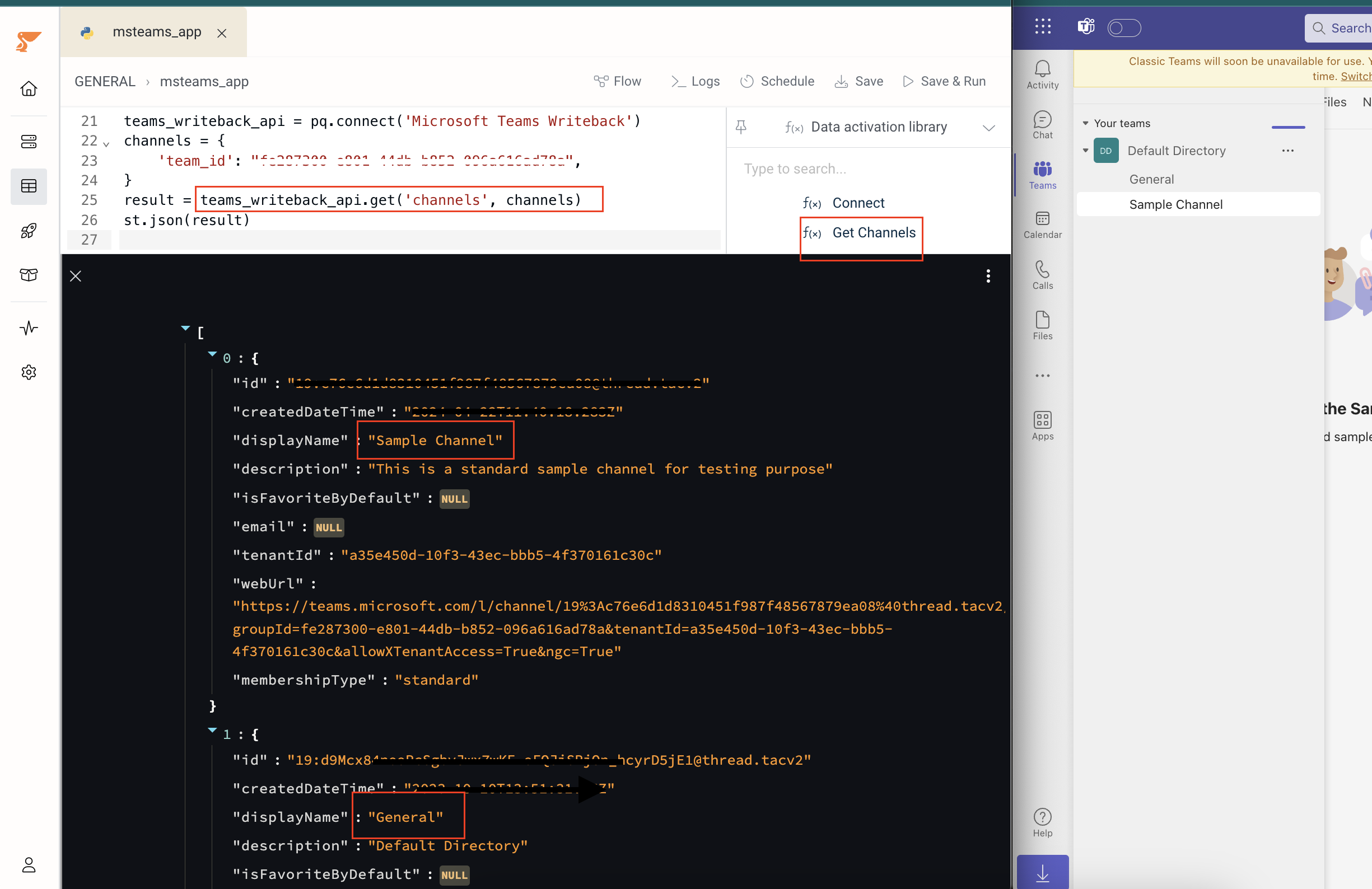Close the output panel with X
Viewport: 1372px width, 889px height.
coord(76,276)
